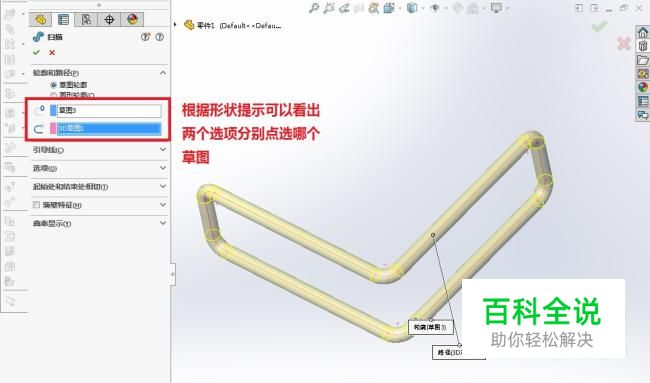Click the profile selection icon
Viewport: 650px width, 383px height.
point(39,111)
